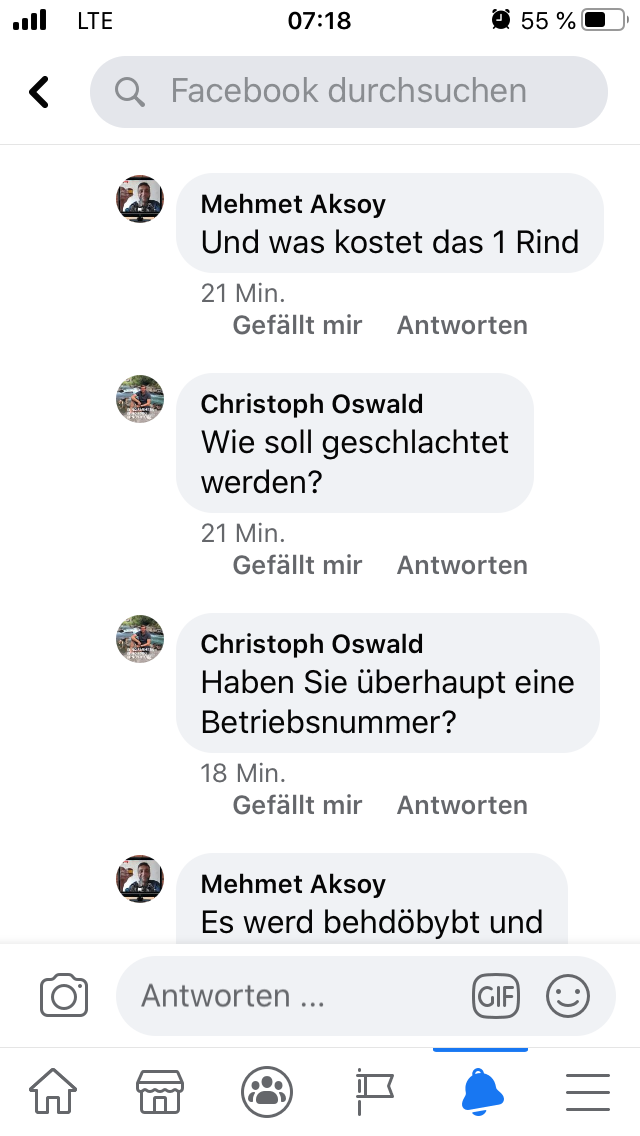Open the Notifications bell tab
The height and width of the screenshot is (1136, 640).
tap(481, 1090)
